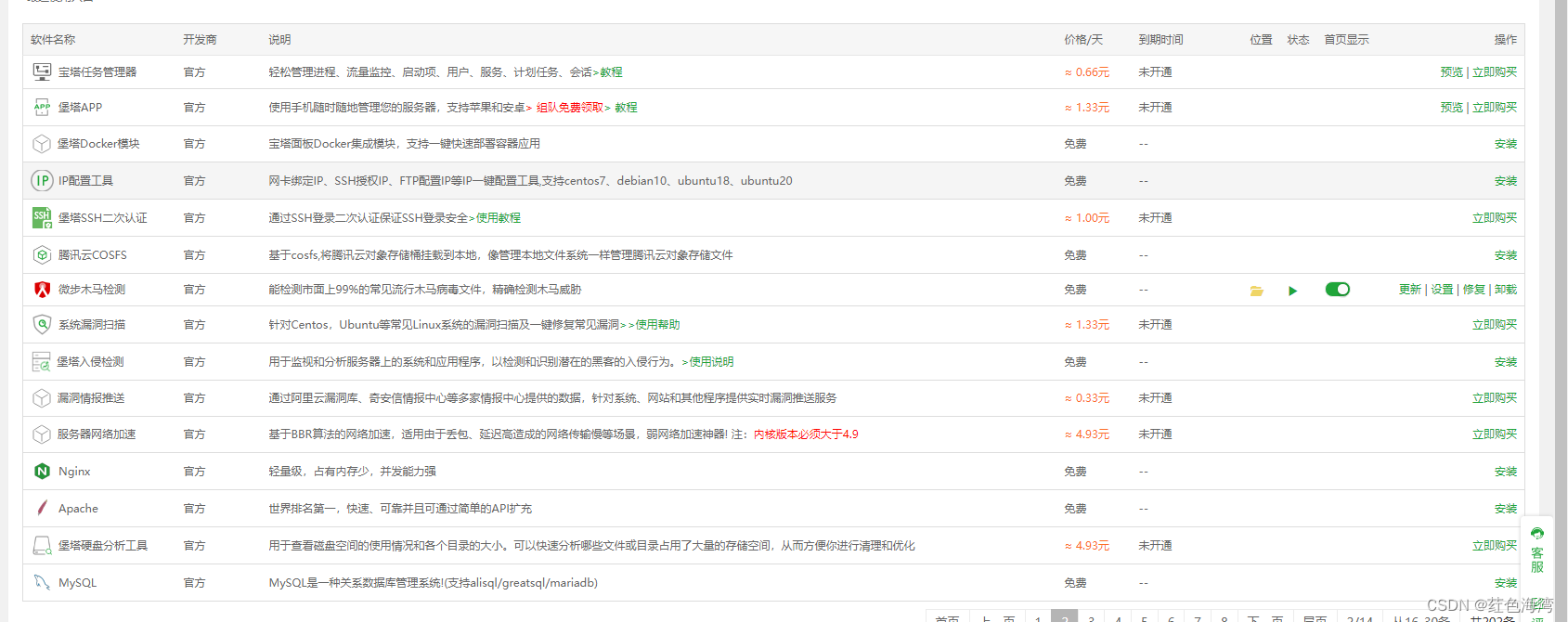Image resolution: width=1568 pixels, height=622 pixels.
Task: Open the 微步木马检测 folder location icon
Action: tap(1257, 291)
